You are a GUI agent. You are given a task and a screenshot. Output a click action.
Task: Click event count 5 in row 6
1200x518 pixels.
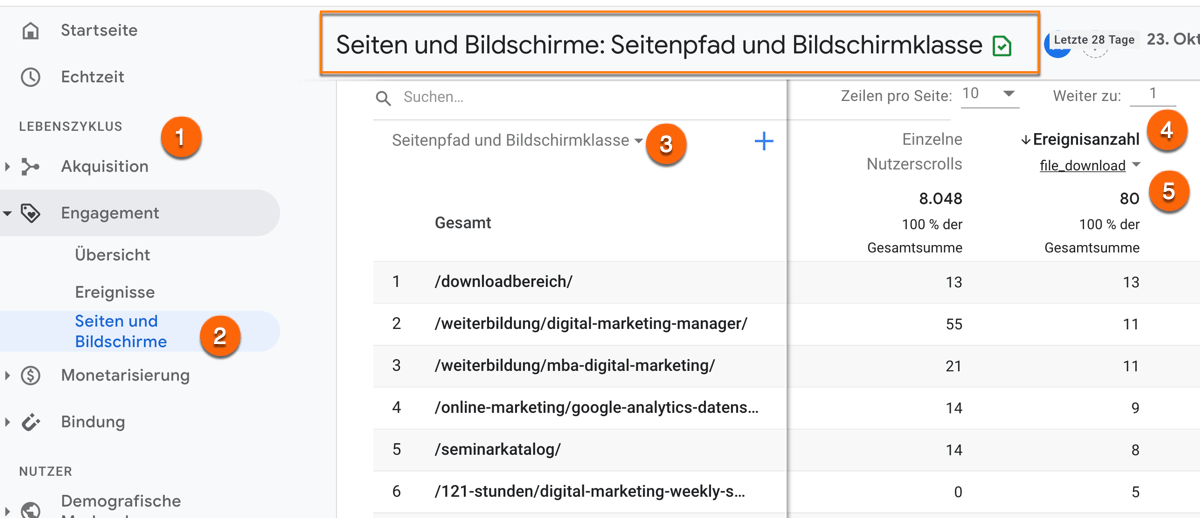(x=1135, y=492)
